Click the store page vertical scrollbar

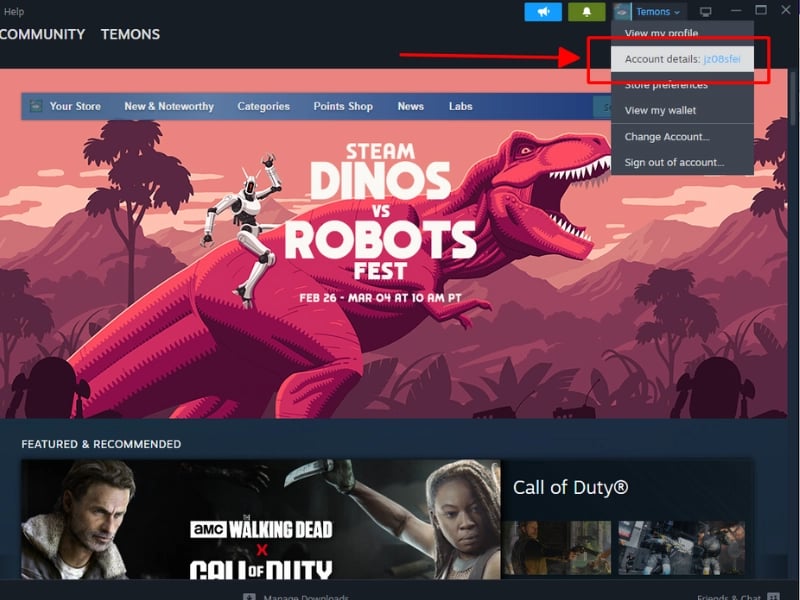793,99
